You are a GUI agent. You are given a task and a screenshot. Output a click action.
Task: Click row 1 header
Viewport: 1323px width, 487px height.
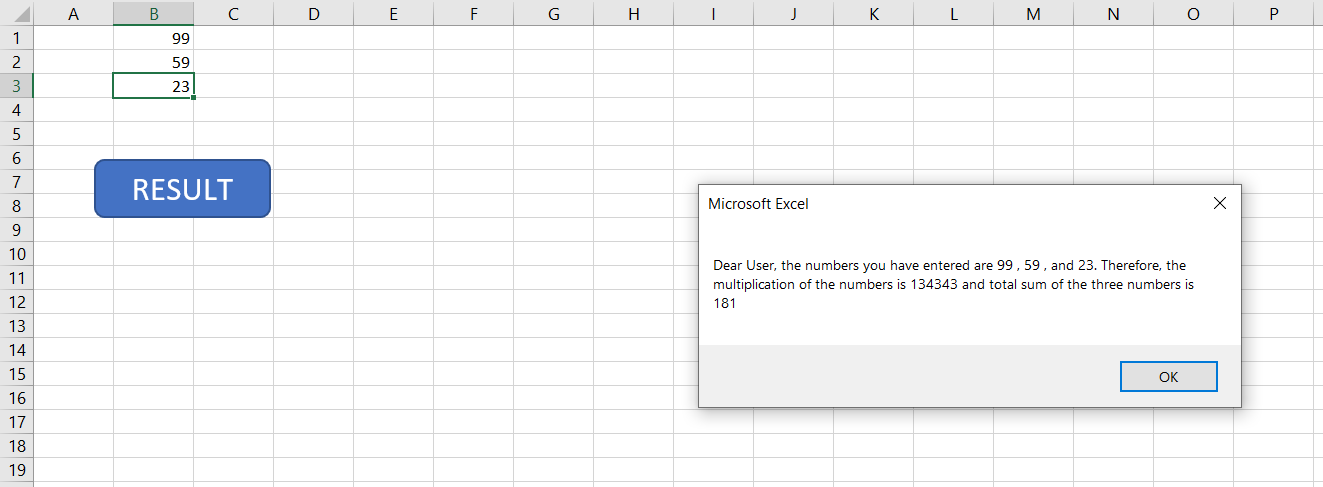click(x=16, y=38)
